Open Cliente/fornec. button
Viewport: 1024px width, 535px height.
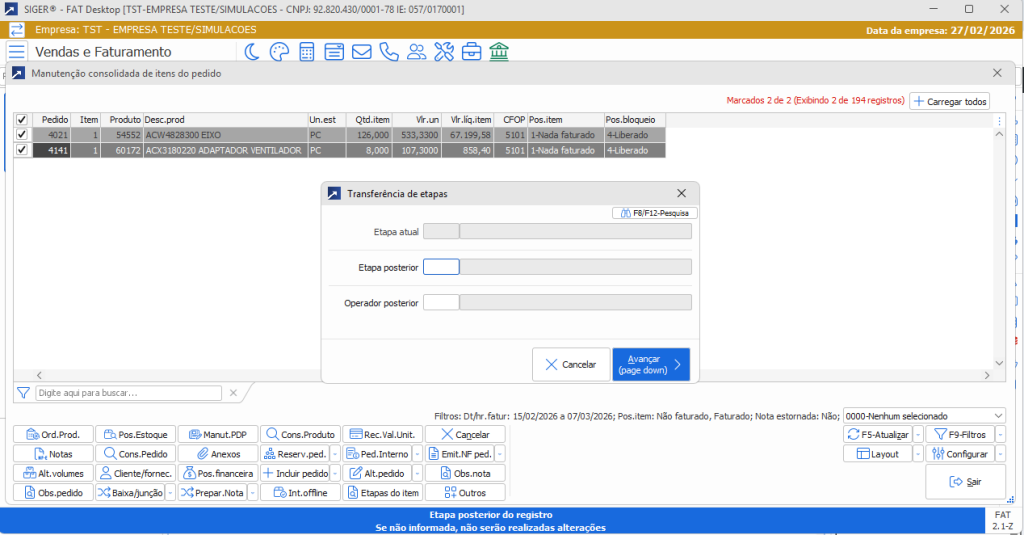tap(136, 474)
